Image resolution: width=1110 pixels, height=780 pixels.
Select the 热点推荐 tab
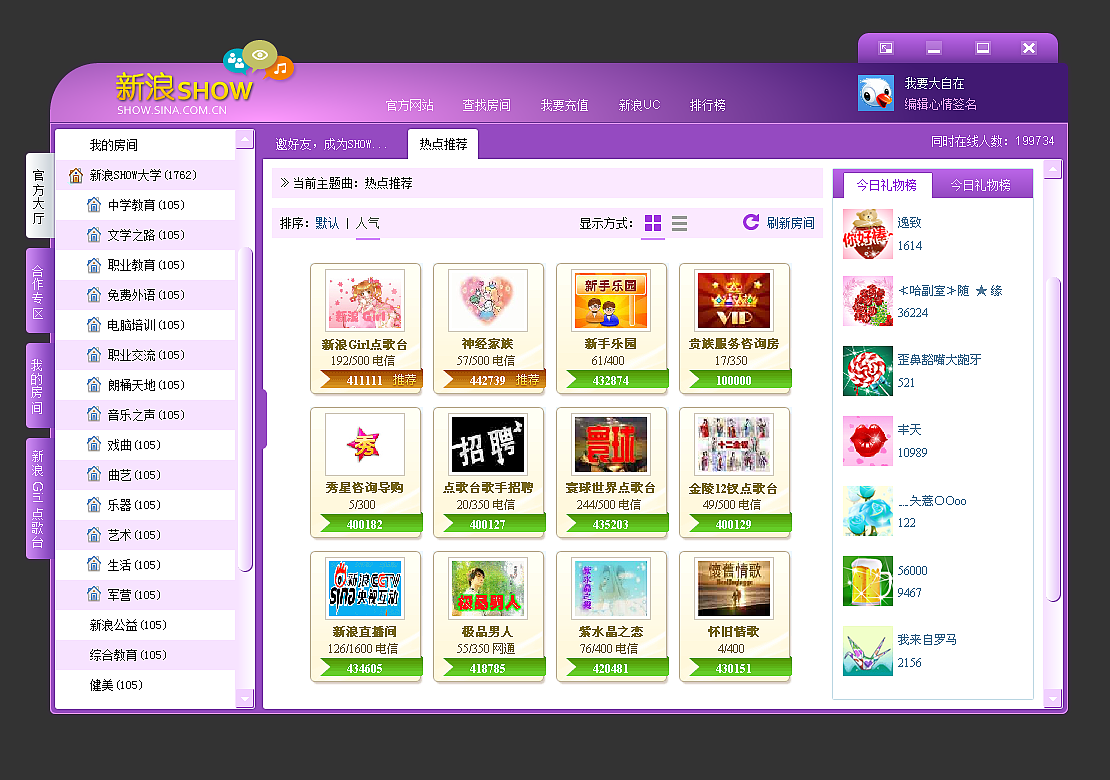443,144
